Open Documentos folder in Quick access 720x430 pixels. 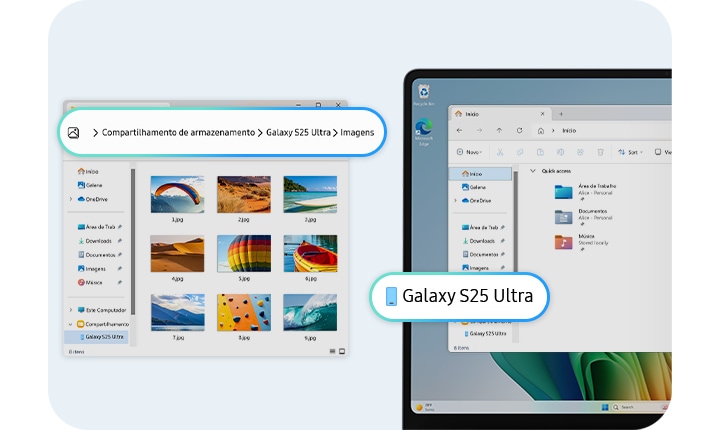coord(583,216)
